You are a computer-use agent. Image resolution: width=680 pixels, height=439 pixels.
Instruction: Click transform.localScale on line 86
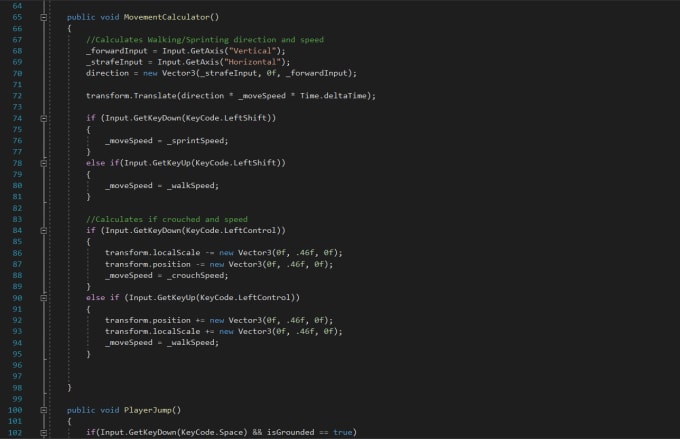(x=152, y=253)
